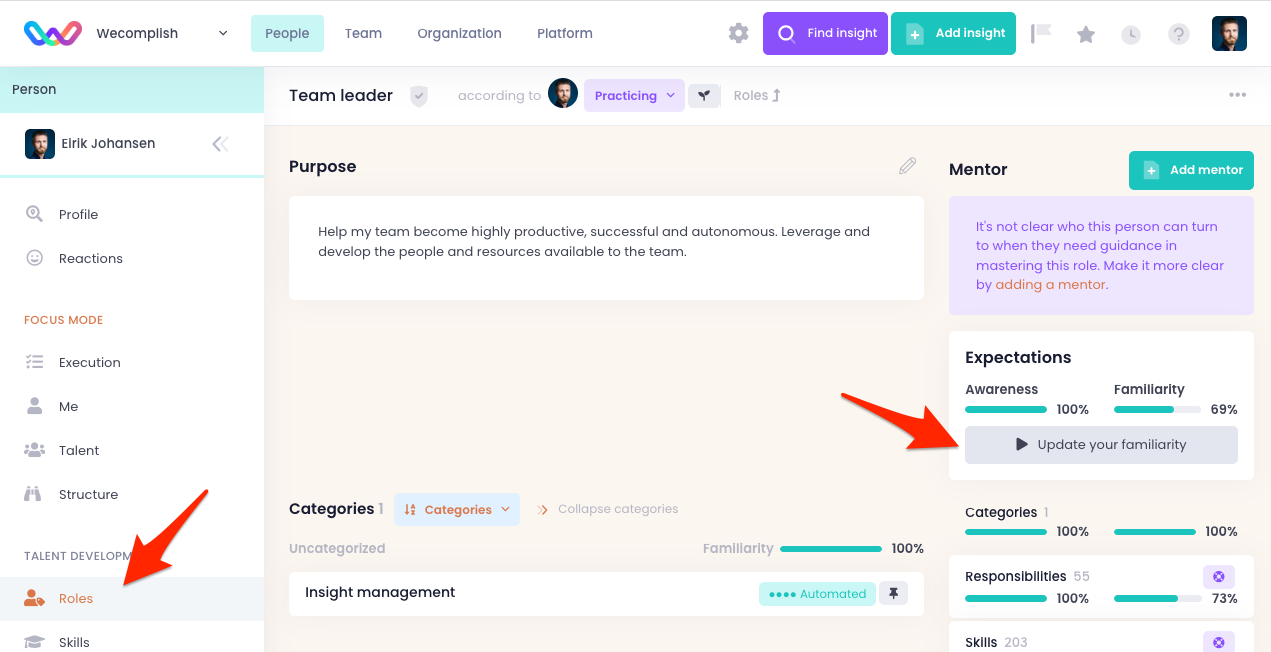The image size is (1271, 652).
Task: Click Update your familiarity button
Action: tap(1101, 445)
